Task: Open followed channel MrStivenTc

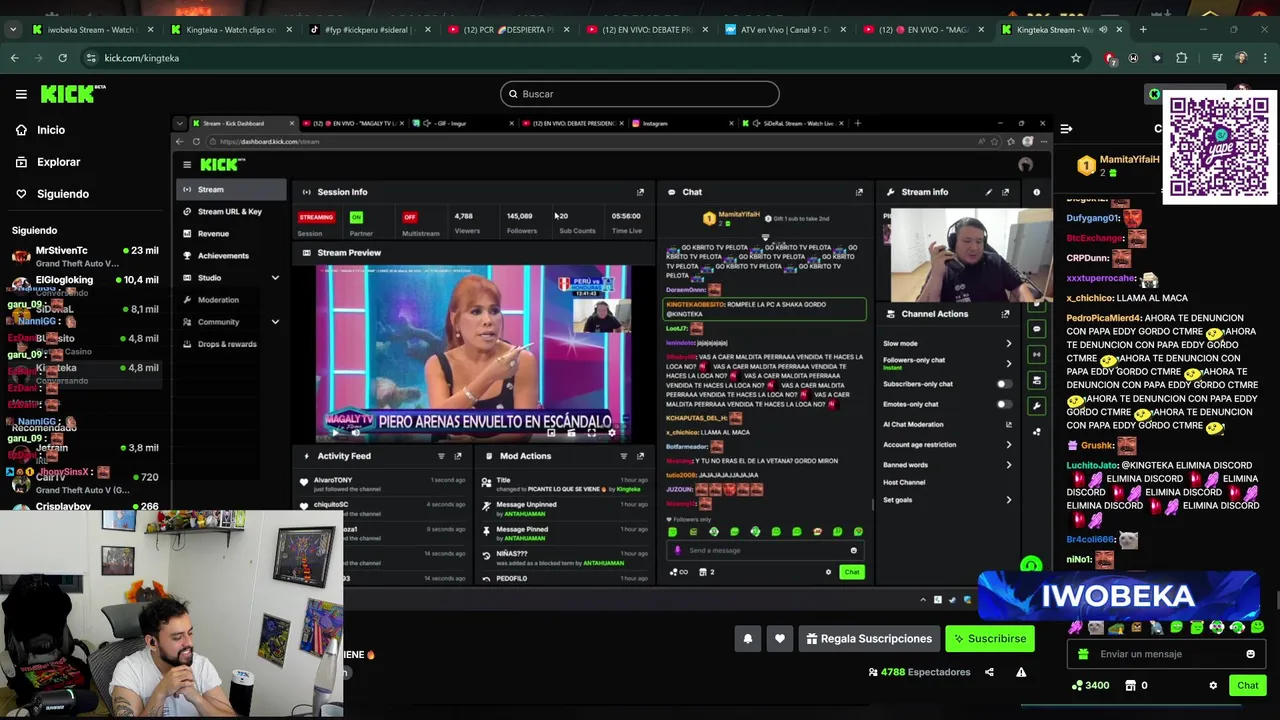Action: coord(84,257)
